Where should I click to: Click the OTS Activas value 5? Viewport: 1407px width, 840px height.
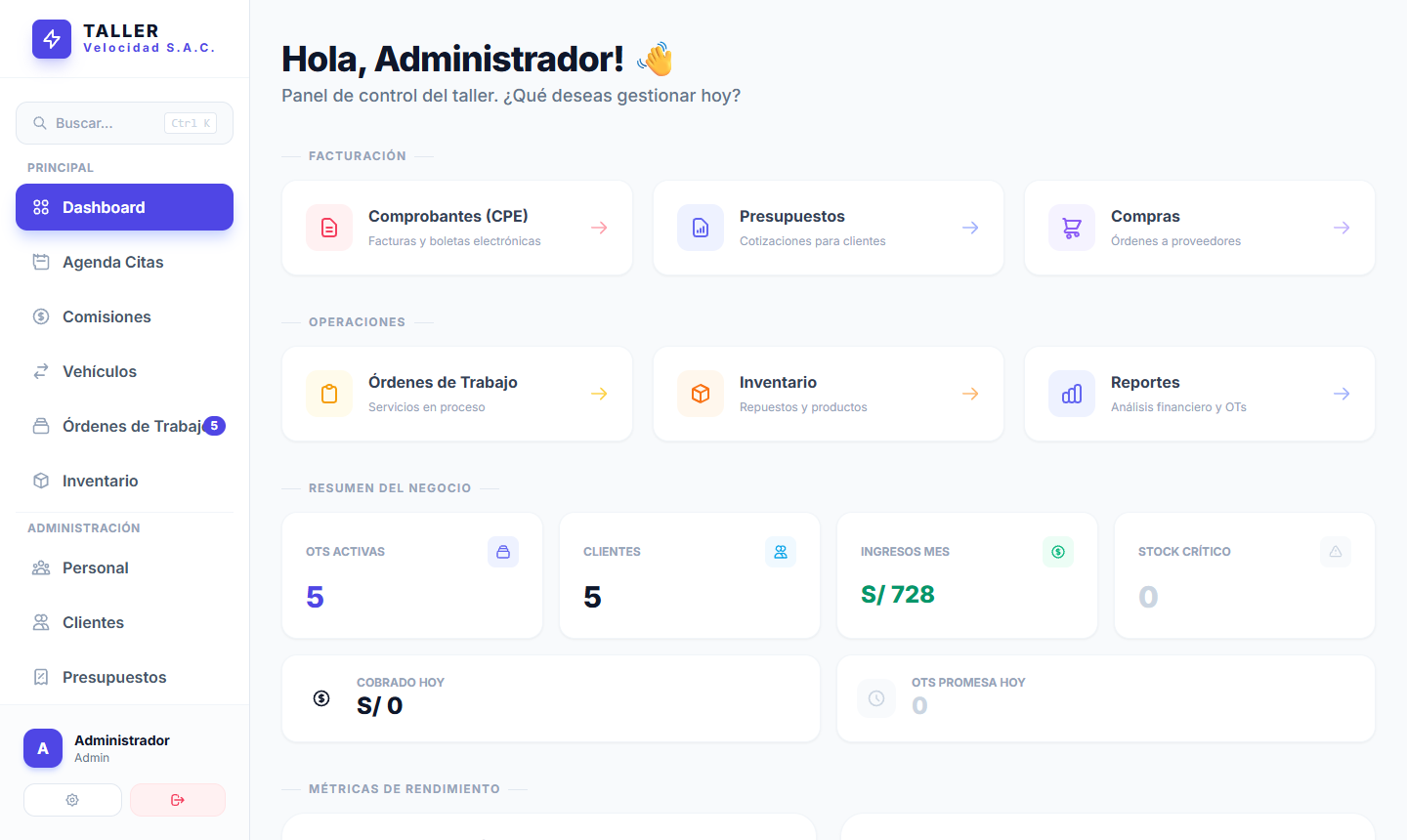[x=315, y=597]
